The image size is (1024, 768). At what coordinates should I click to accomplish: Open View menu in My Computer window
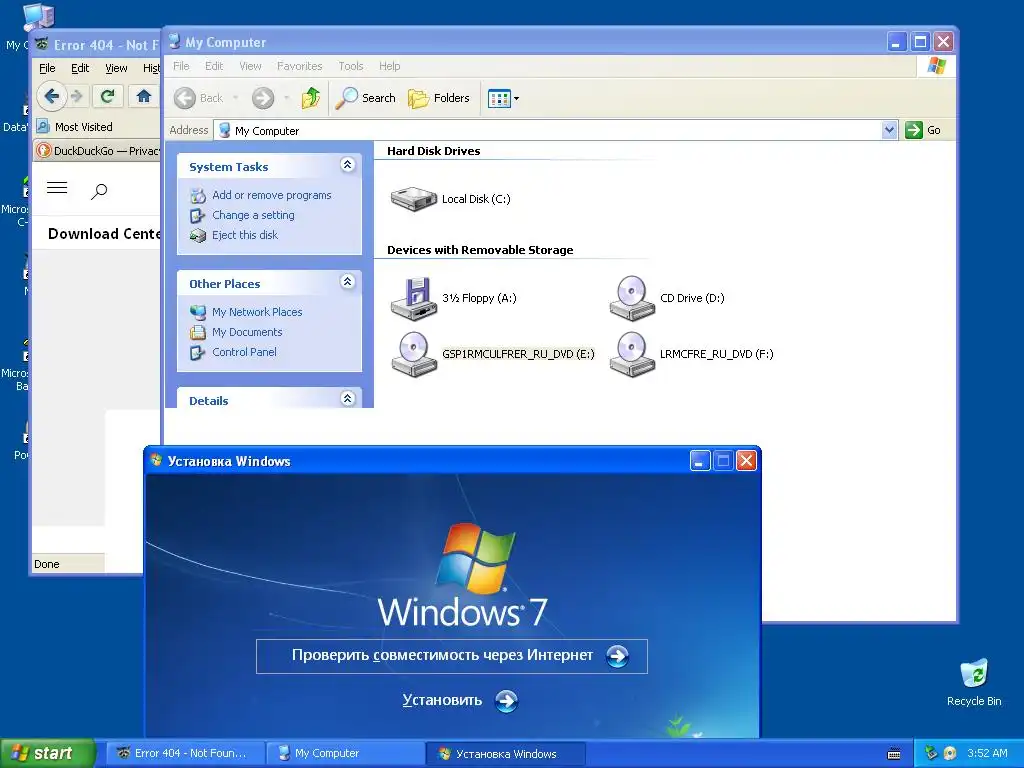[250, 66]
